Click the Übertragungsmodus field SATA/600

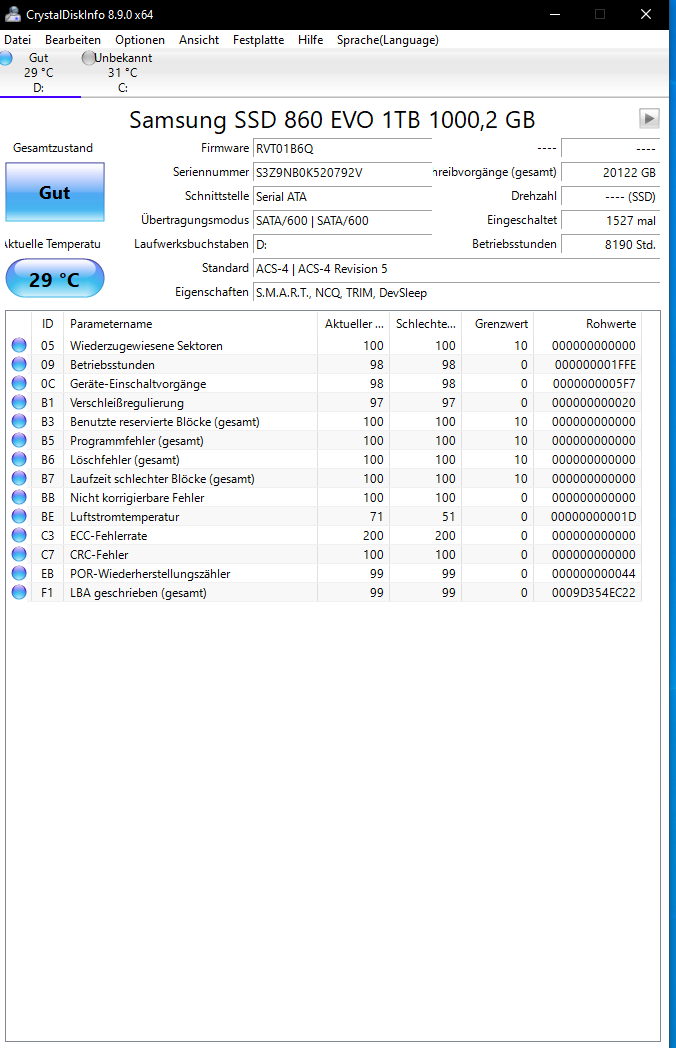click(342, 221)
